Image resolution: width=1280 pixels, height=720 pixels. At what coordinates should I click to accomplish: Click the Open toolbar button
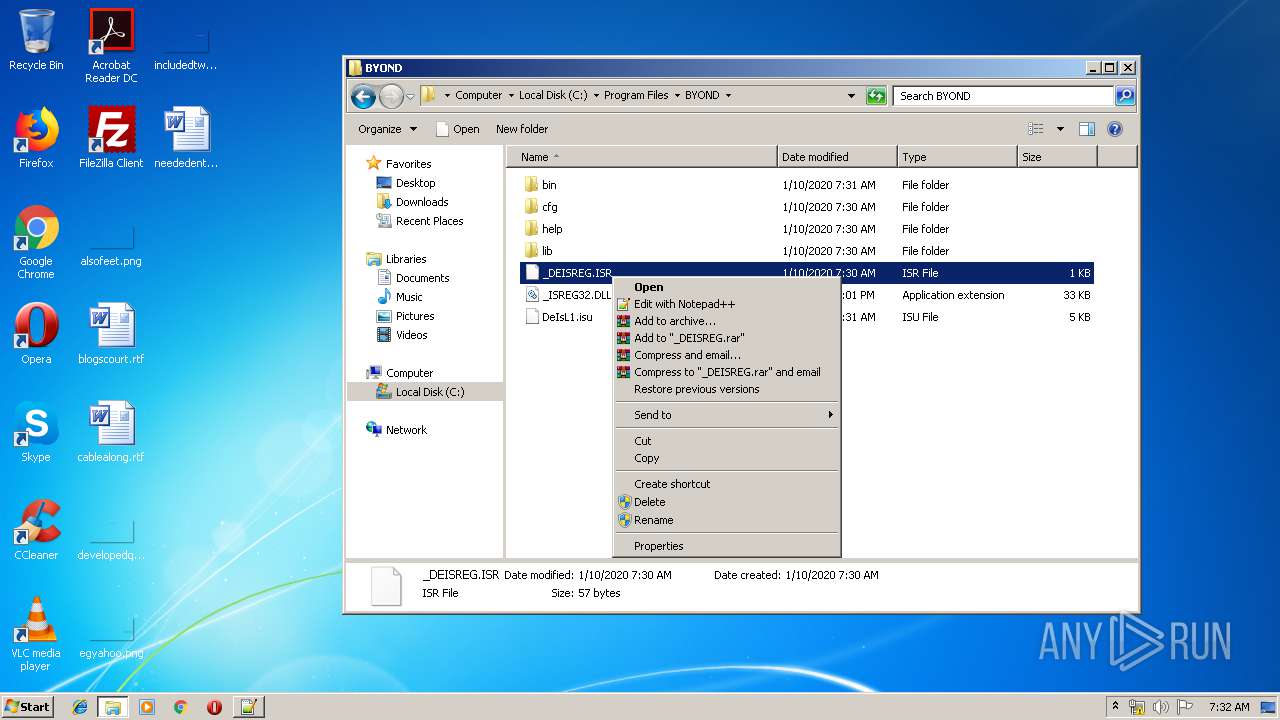[x=458, y=129]
